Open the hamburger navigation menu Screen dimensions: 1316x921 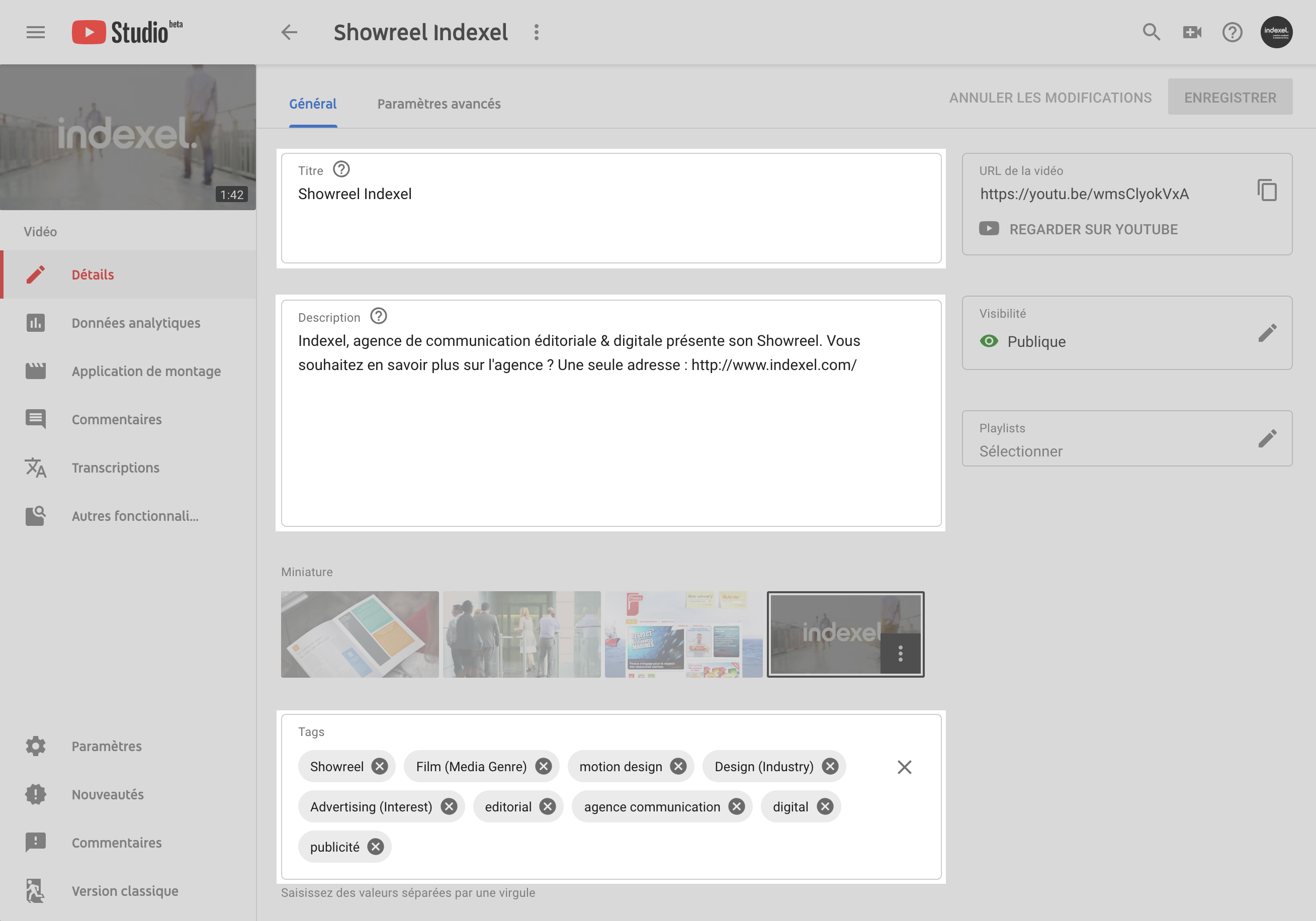36,32
